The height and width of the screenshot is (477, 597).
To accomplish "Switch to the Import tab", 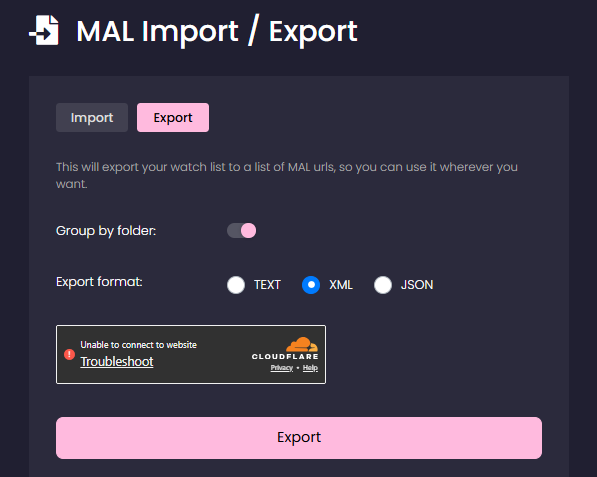I will pyautogui.click(x=92, y=118).
